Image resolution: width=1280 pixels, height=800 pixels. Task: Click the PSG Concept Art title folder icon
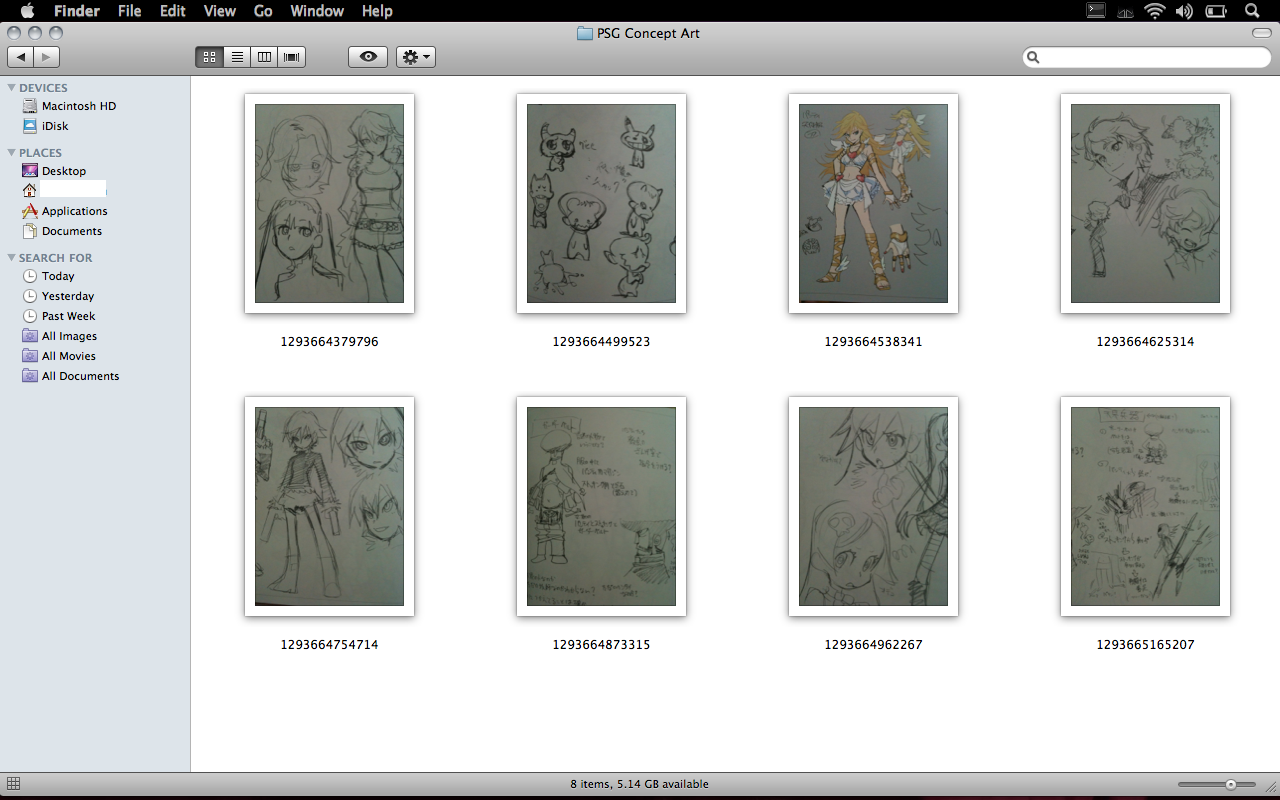coord(585,33)
